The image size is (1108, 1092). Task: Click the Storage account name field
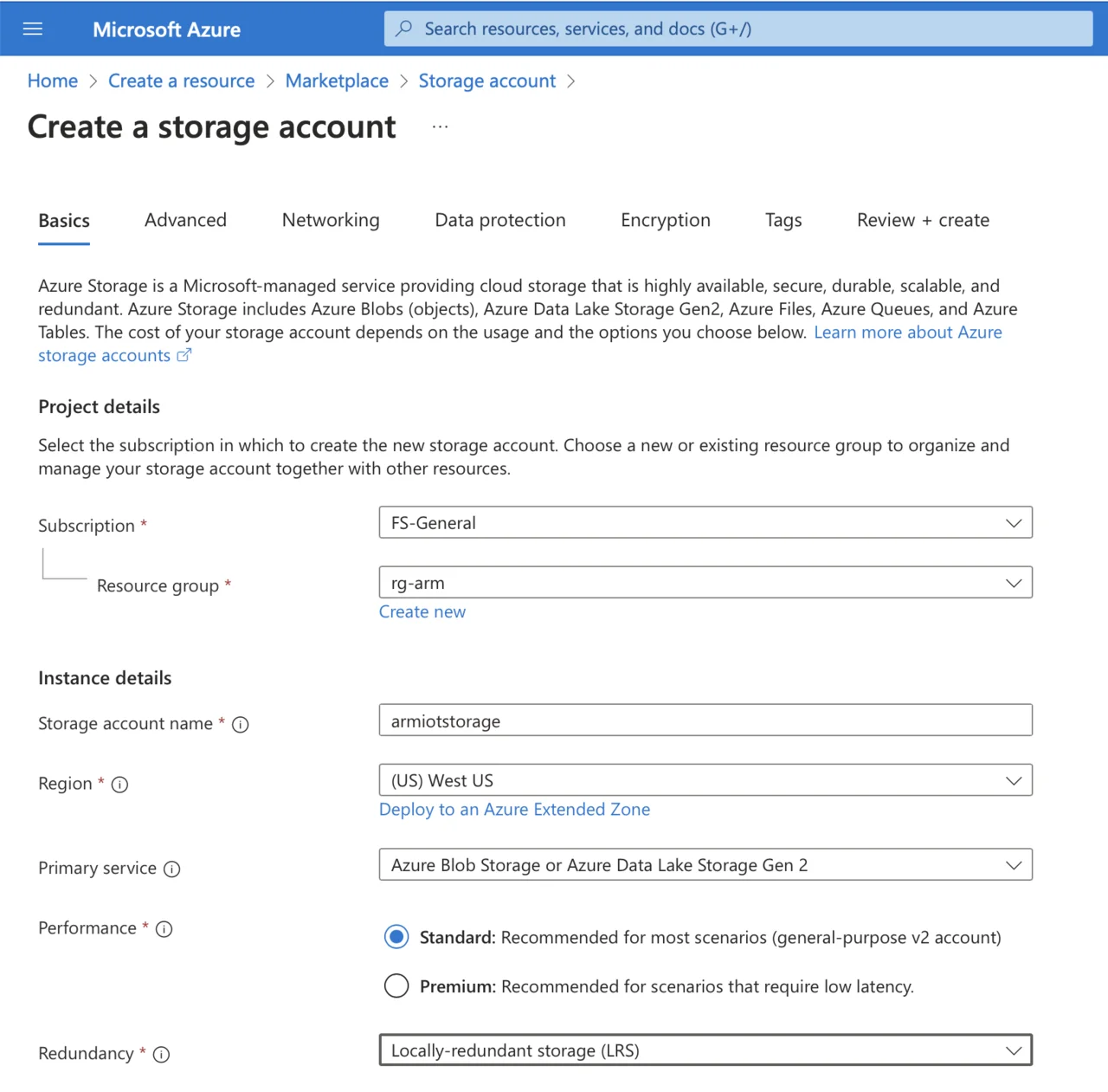705,720
